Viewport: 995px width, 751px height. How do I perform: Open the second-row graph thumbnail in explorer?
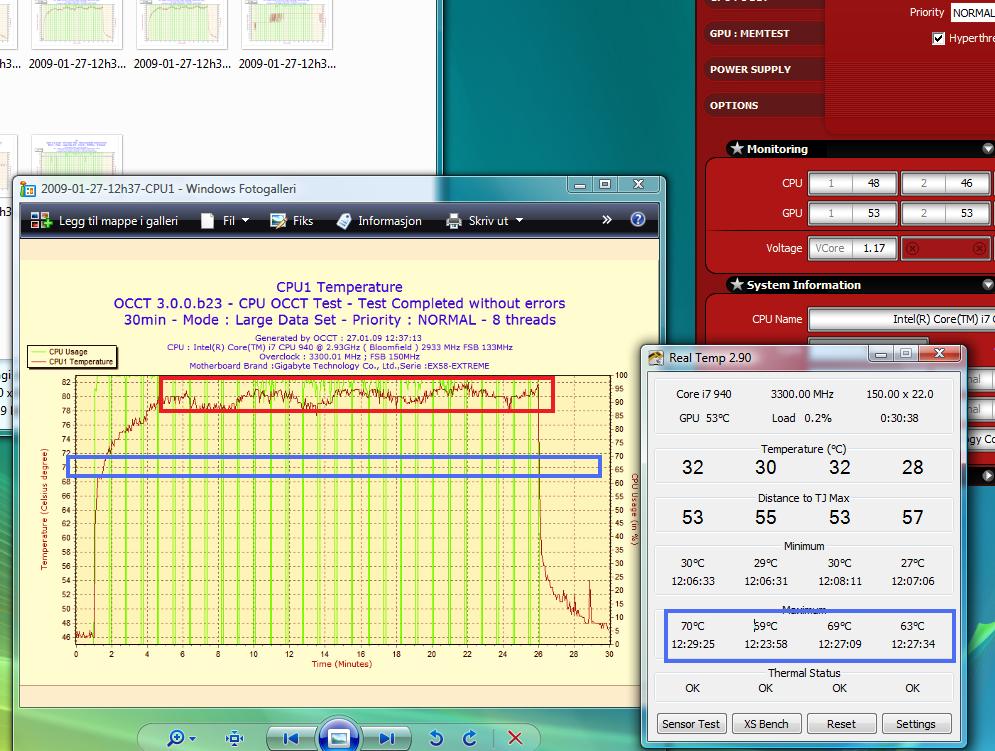(x=77, y=154)
